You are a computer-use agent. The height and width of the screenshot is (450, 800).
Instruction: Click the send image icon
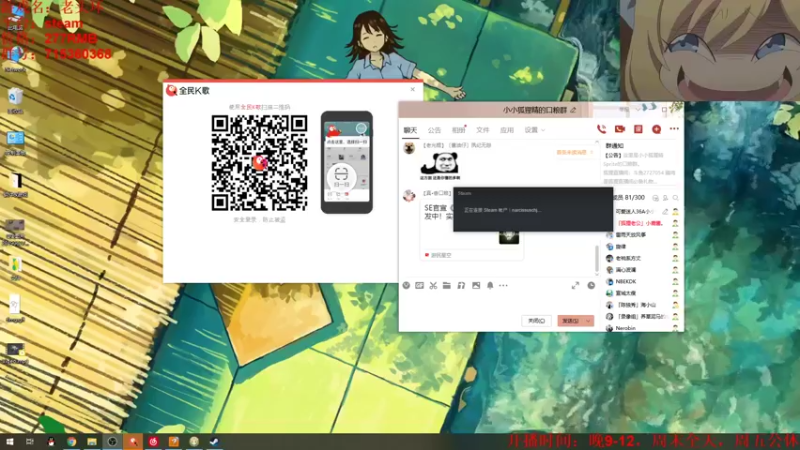[476, 286]
